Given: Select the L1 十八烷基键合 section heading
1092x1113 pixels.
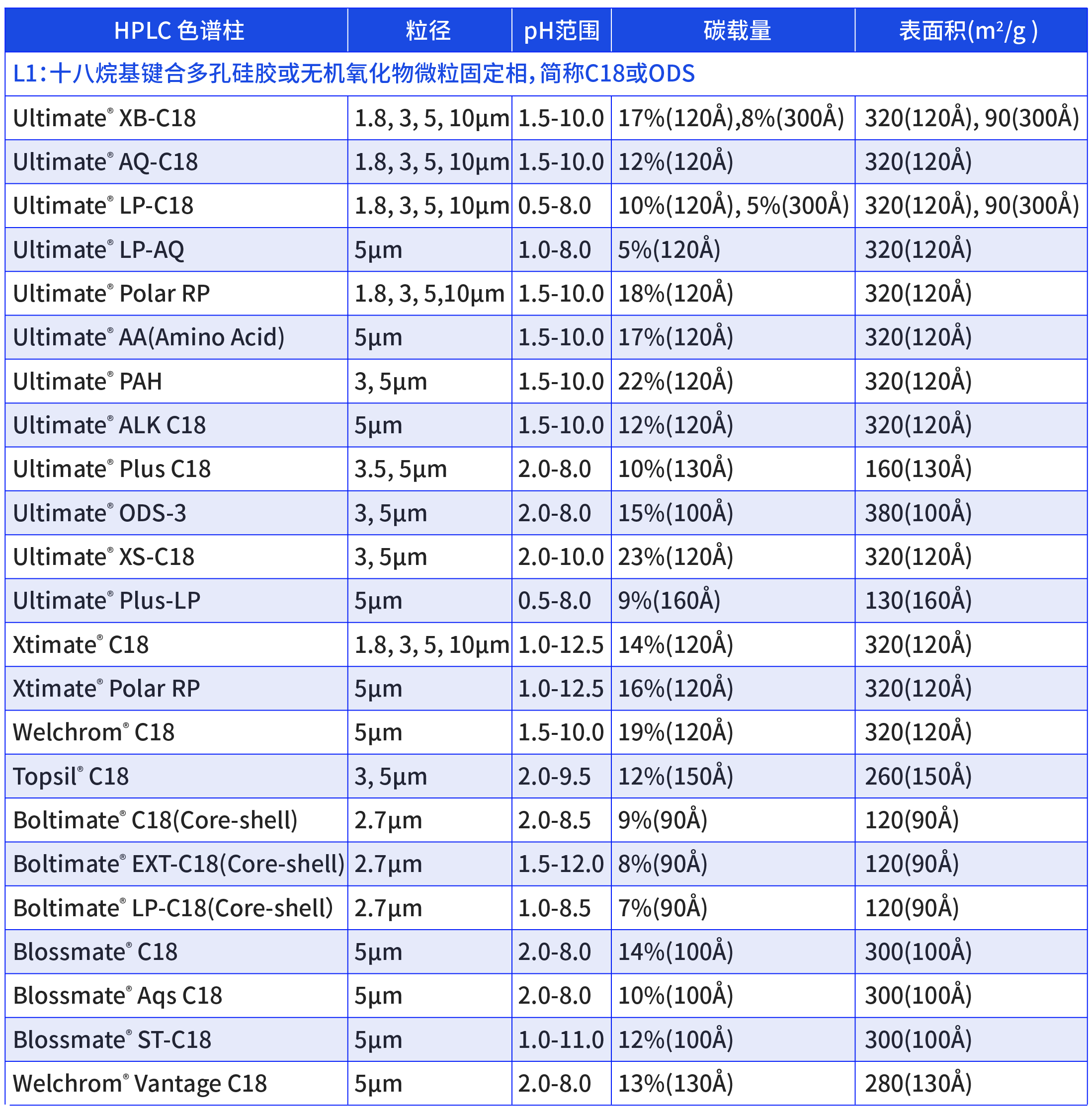Looking at the screenshot, I should (354, 74).
